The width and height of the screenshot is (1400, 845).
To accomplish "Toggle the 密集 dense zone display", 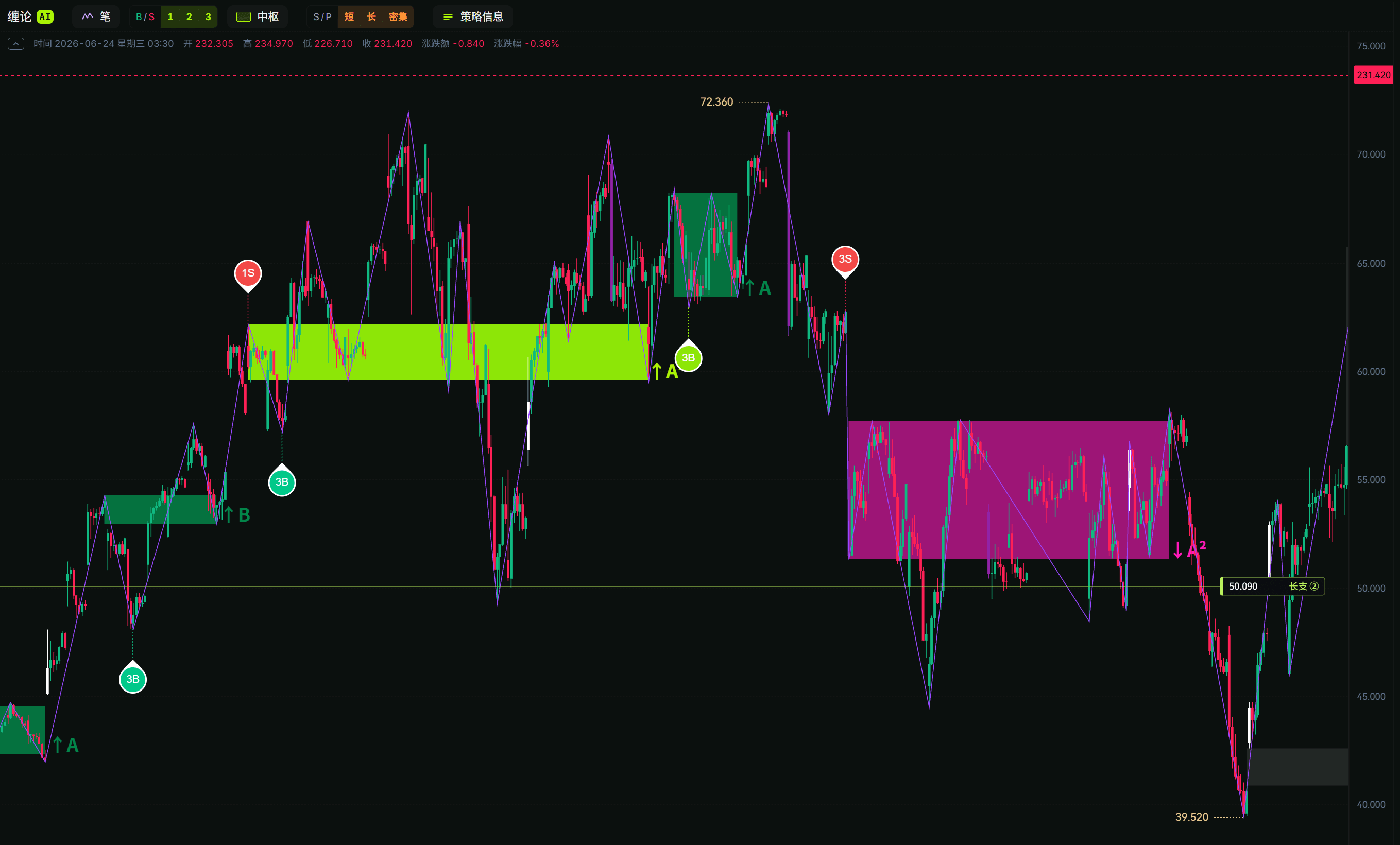I will pyautogui.click(x=398, y=17).
